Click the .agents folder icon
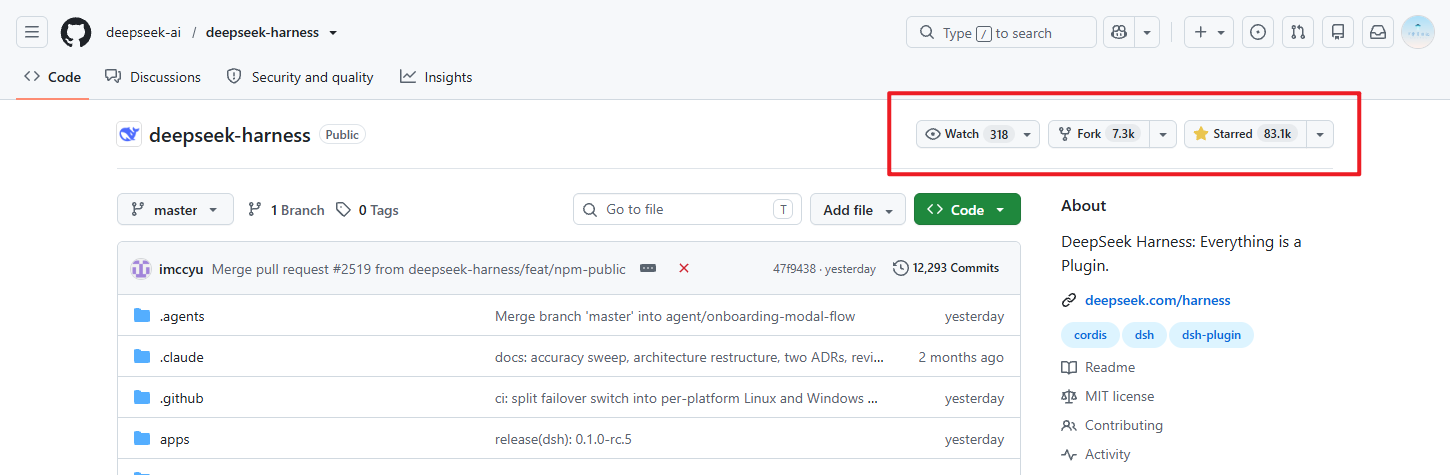The image size is (1450, 475). [x=142, y=316]
